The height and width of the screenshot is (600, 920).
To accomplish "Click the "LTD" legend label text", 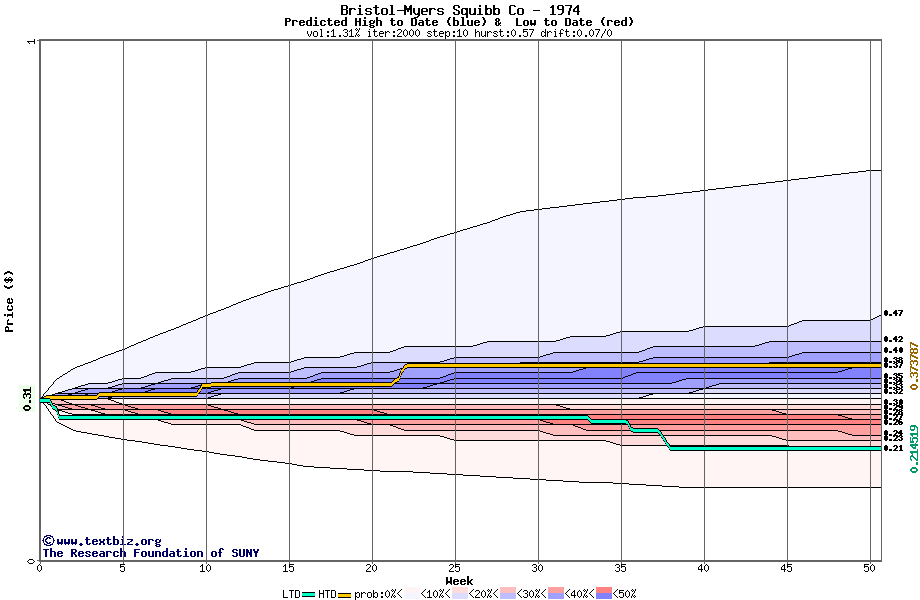I will 292,594.
